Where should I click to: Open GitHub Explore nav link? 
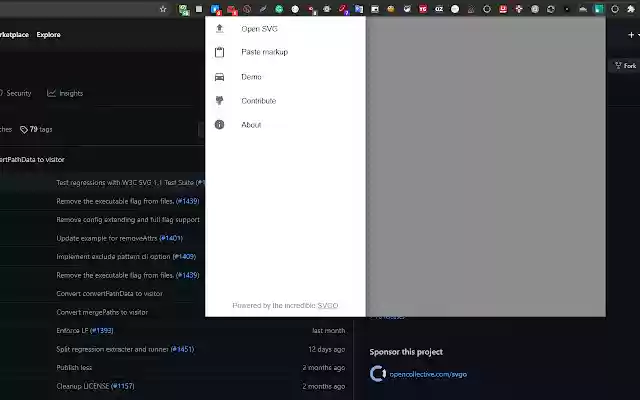49,35
